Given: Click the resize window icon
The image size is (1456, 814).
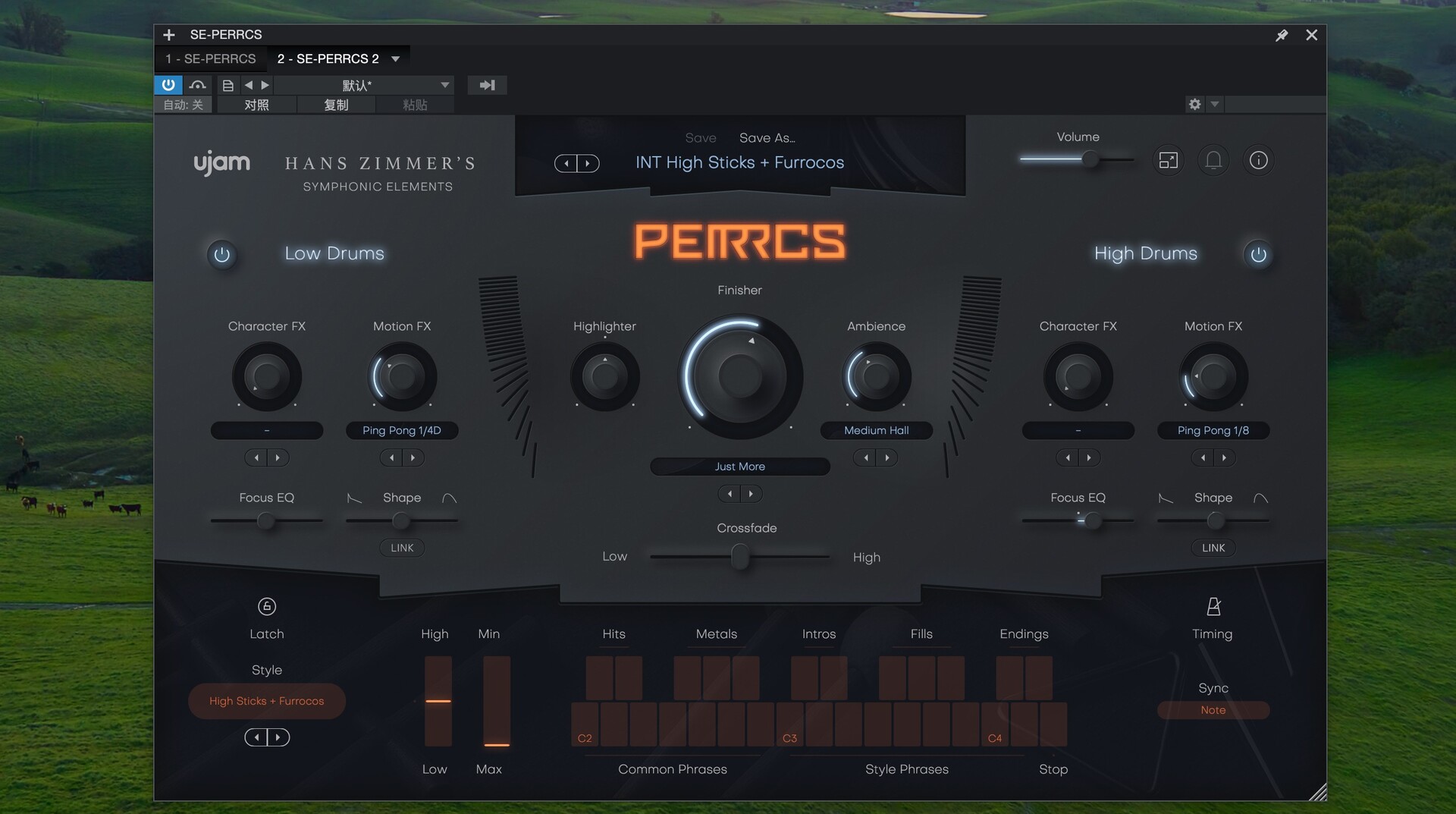Looking at the screenshot, I should pyautogui.click(x=1169, y=160).
